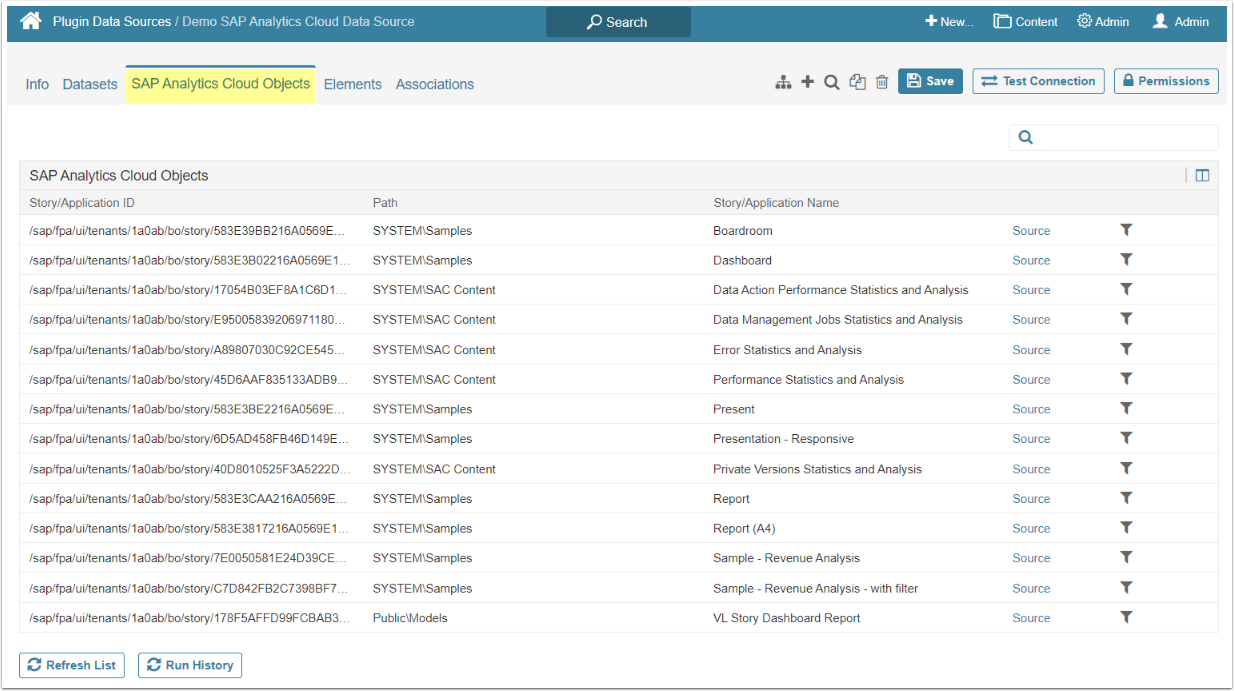Open the column chooser icon

click(x=1202, y=175)
